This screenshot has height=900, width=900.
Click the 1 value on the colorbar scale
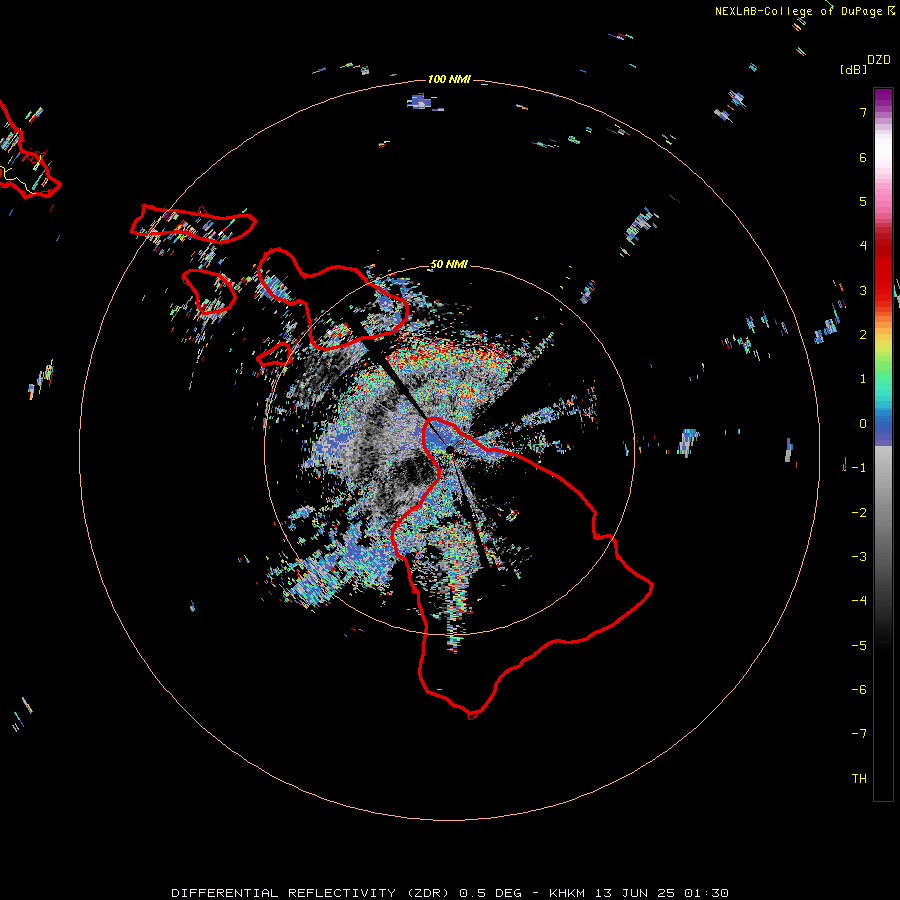[863, 379]
